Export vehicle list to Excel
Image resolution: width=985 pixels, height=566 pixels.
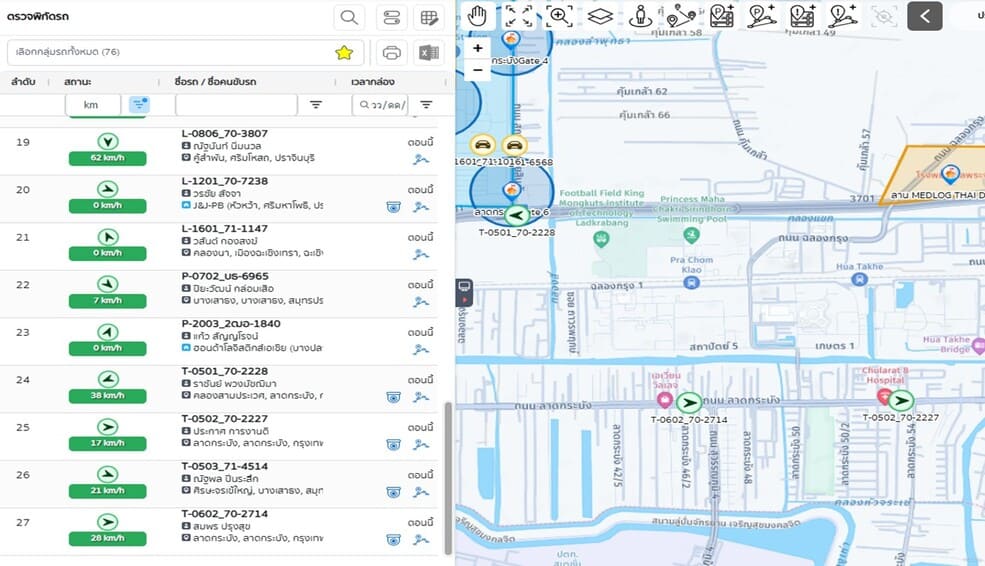430,53
